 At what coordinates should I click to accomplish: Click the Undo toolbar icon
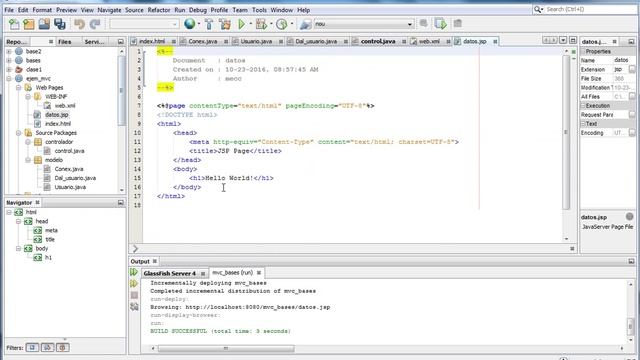79,24
